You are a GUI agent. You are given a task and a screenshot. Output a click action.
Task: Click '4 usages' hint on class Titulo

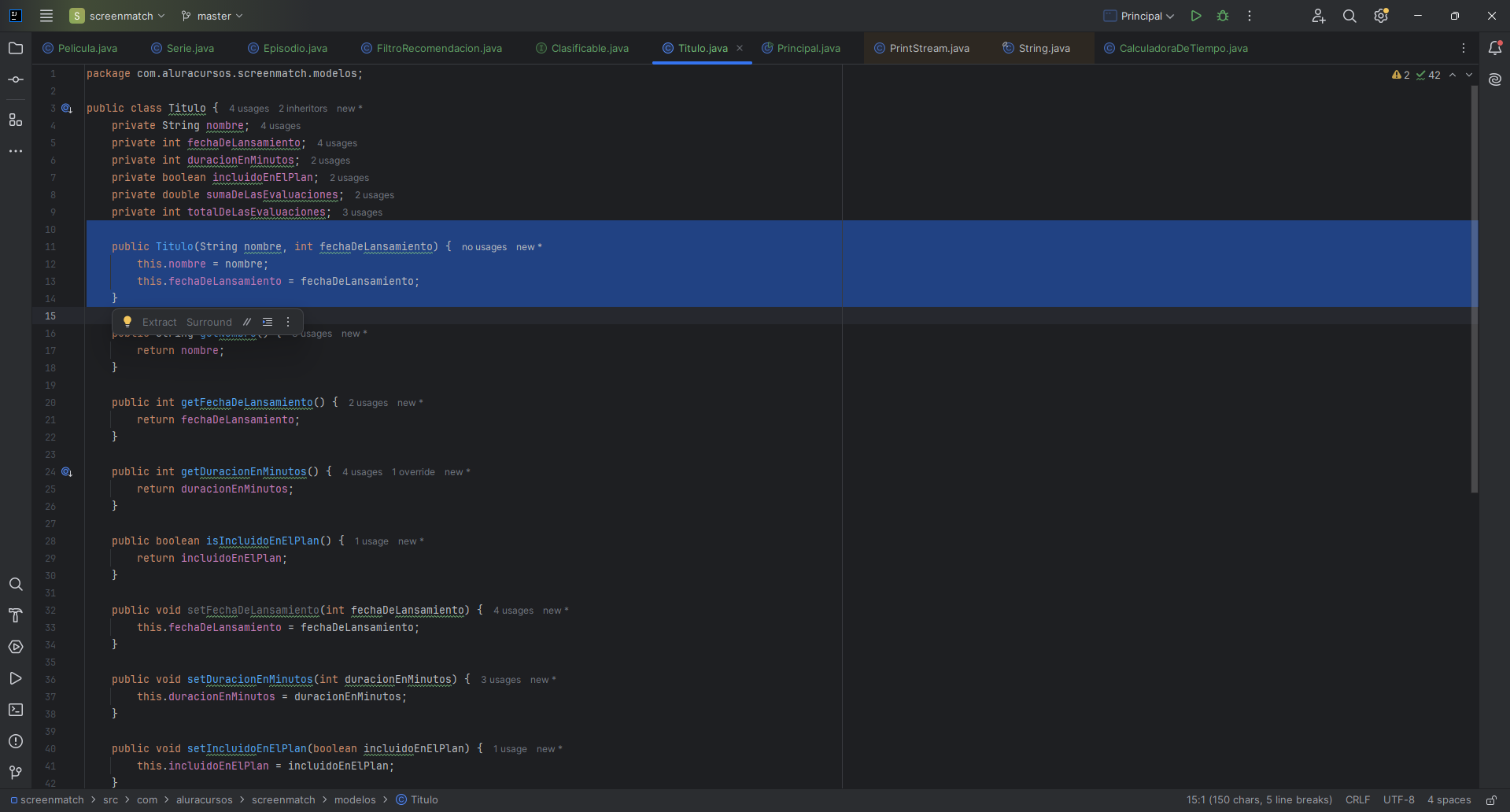pyautogui.click(x=249, y=109)
